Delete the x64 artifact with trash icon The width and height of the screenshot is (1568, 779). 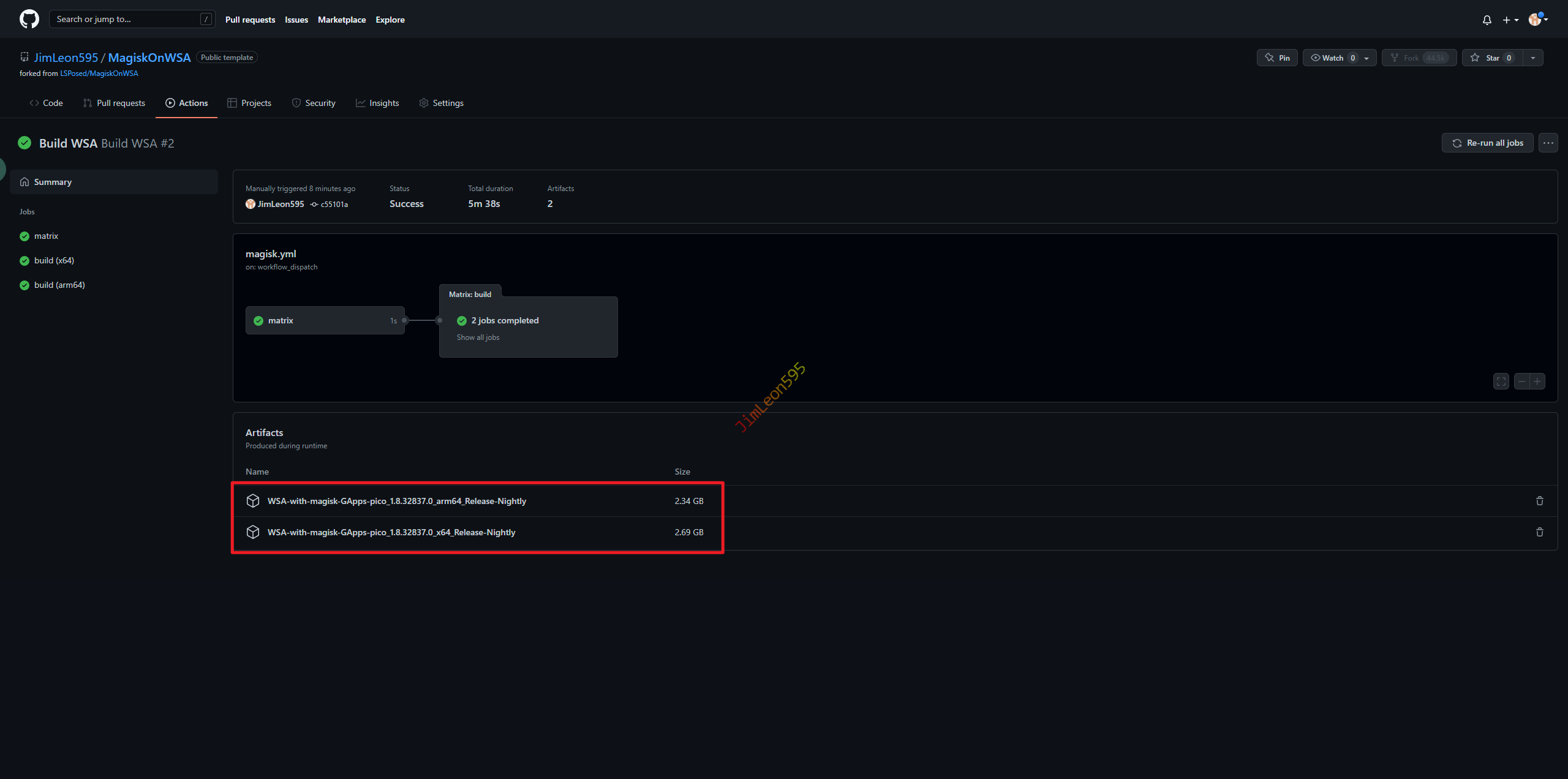point(1539,532)
